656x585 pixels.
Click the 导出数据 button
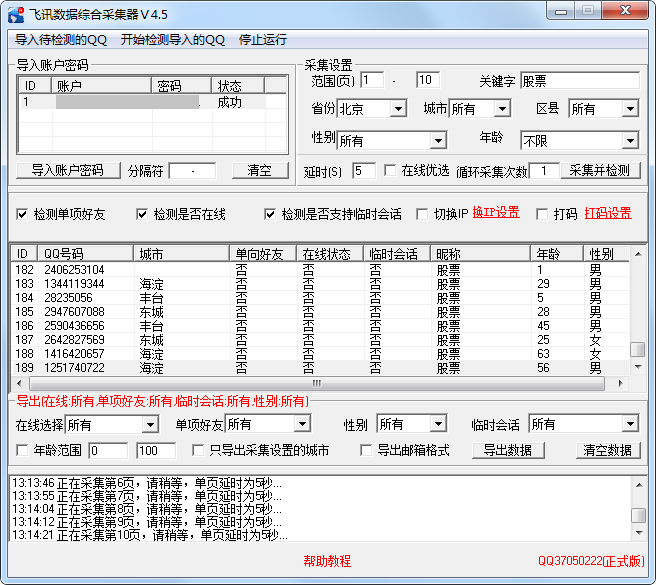507,450
